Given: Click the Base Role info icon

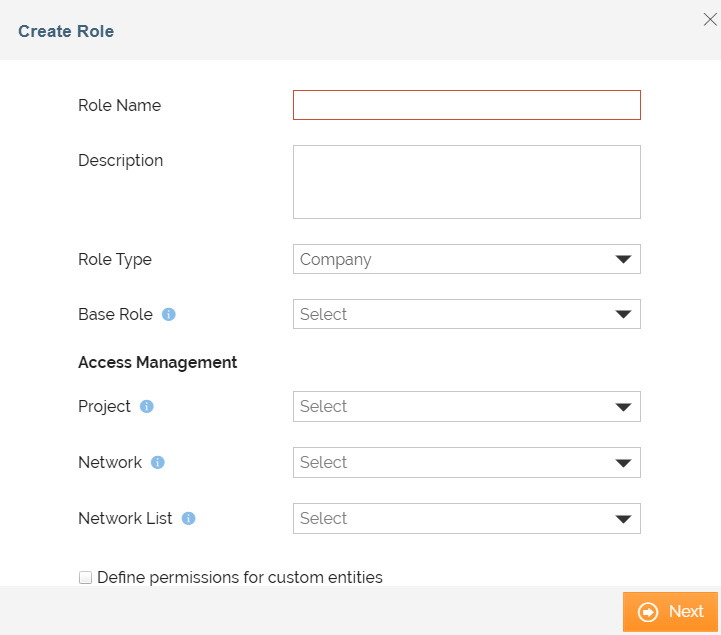Looking at the screenshot, I should point(169,315).
